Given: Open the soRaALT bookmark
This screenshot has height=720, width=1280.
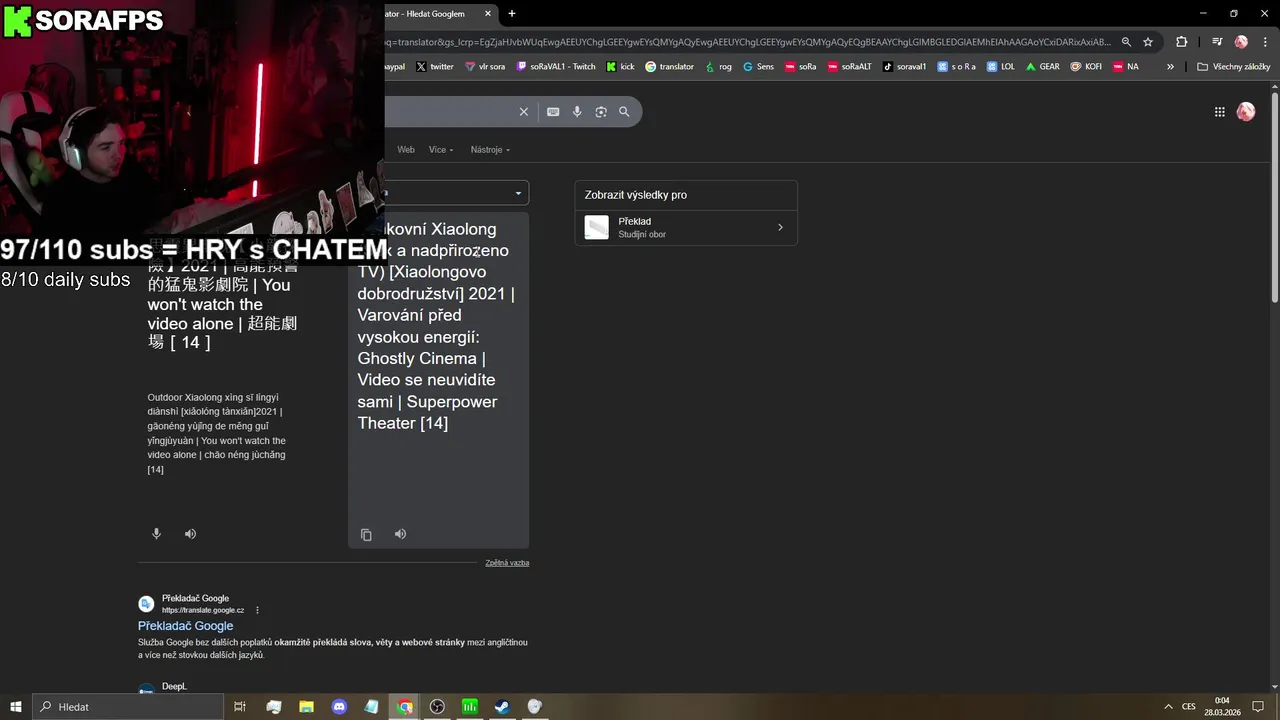Looking at the screenshot, I should click(x=849, y=67).
